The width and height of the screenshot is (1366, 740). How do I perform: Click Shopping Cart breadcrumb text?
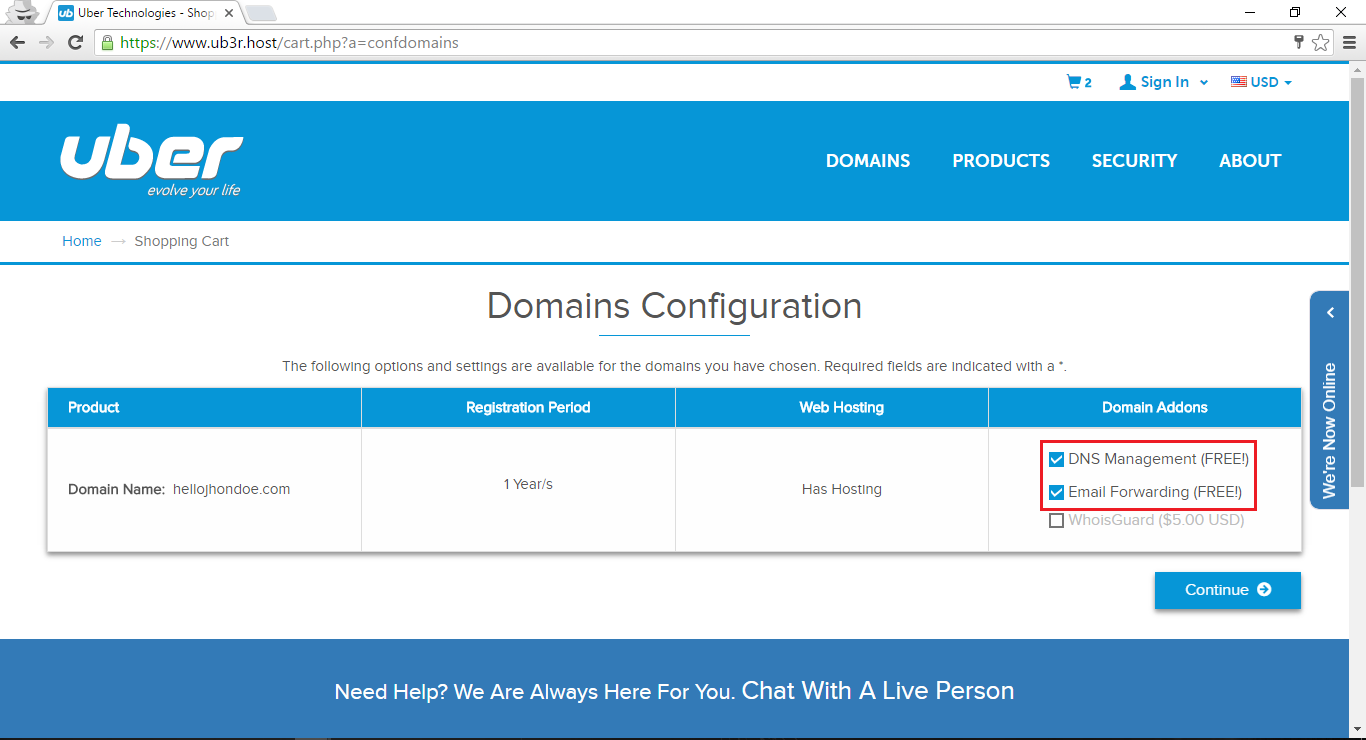tap(182, 241)
